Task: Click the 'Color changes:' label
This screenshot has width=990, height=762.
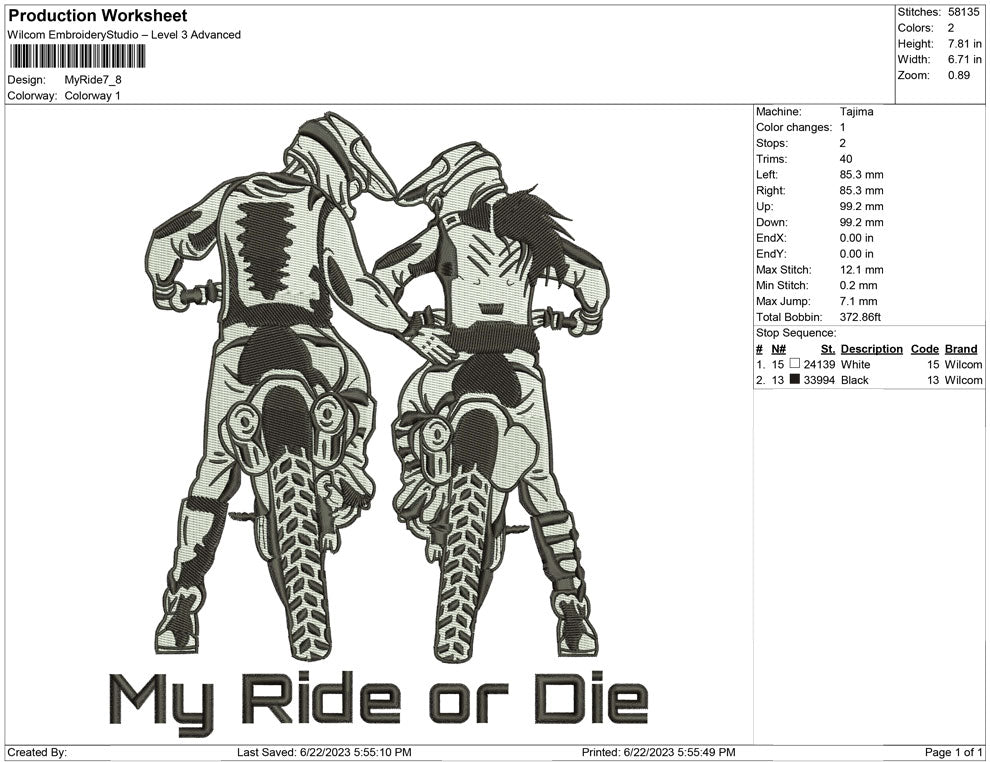Action: pos(794,128)
